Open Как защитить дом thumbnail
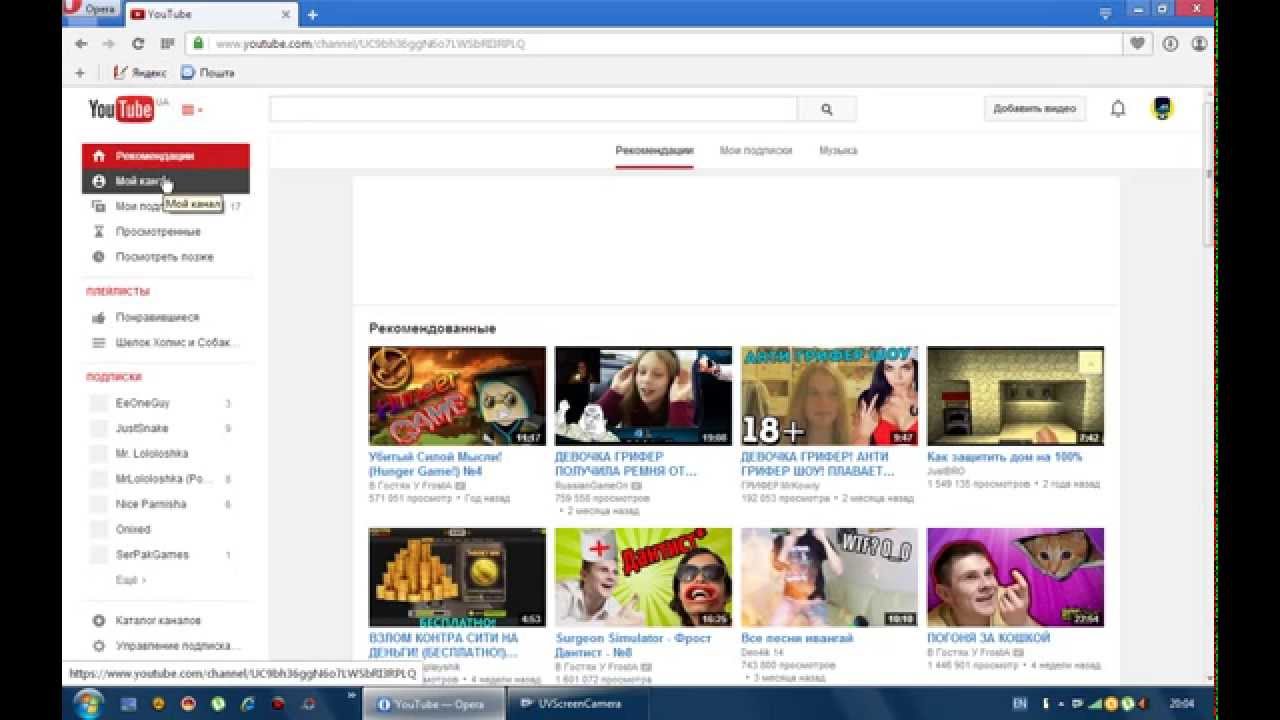The height and width of the screenshot is (720, 1280). coord(1015,396)
